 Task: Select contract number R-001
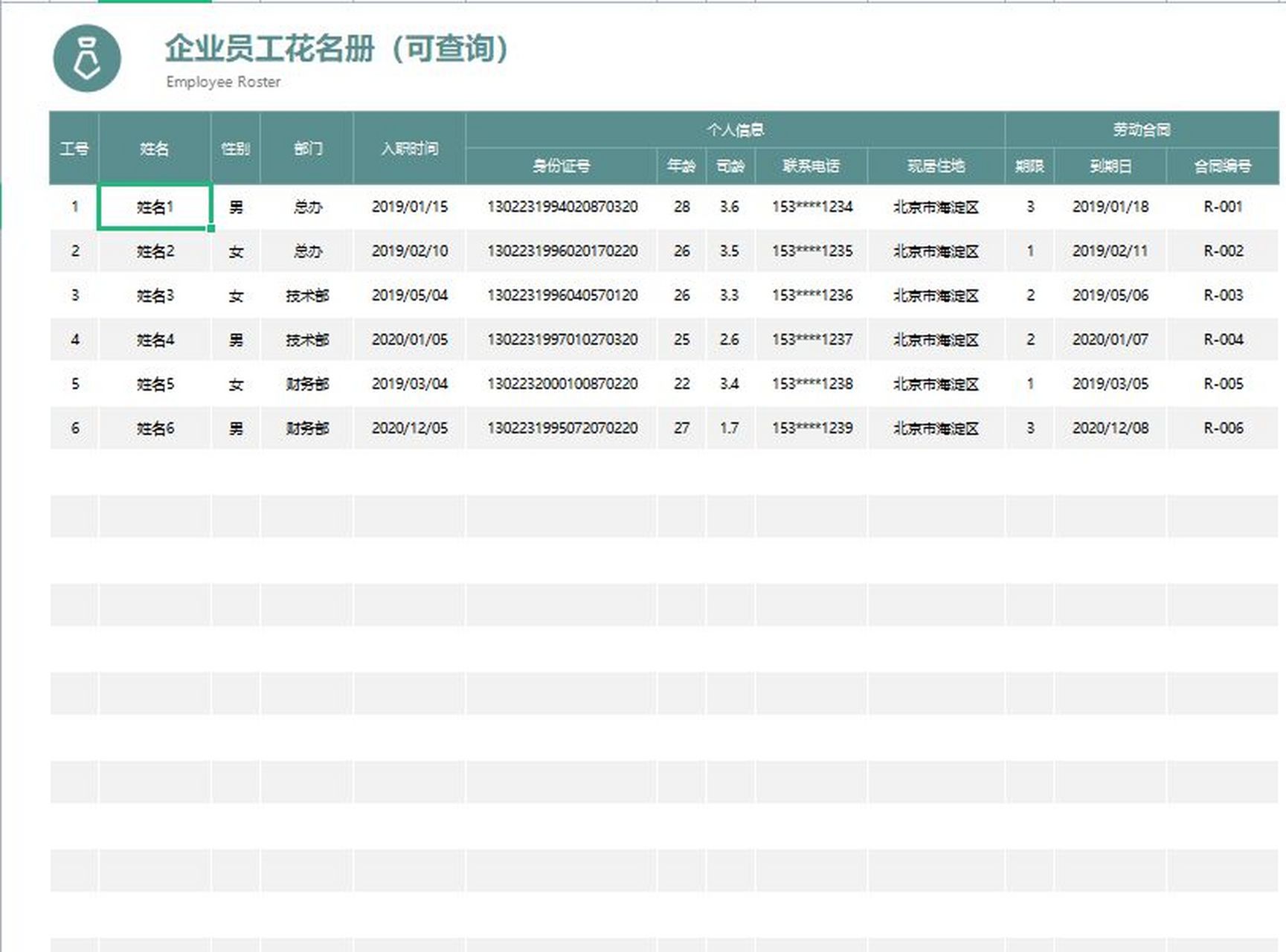[1224, 207]
